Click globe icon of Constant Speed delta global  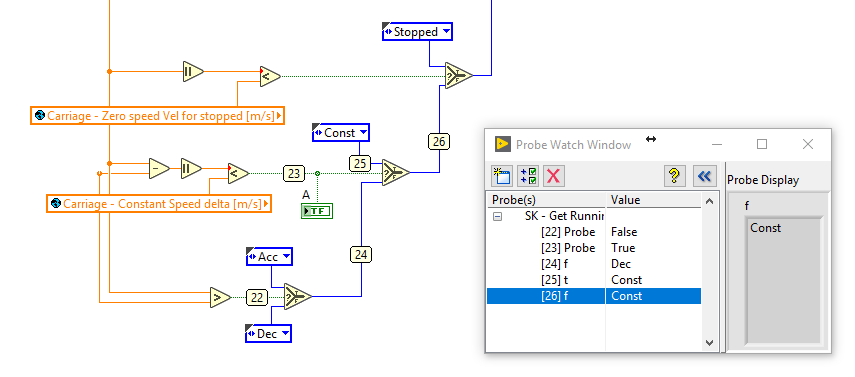[56, 204]
